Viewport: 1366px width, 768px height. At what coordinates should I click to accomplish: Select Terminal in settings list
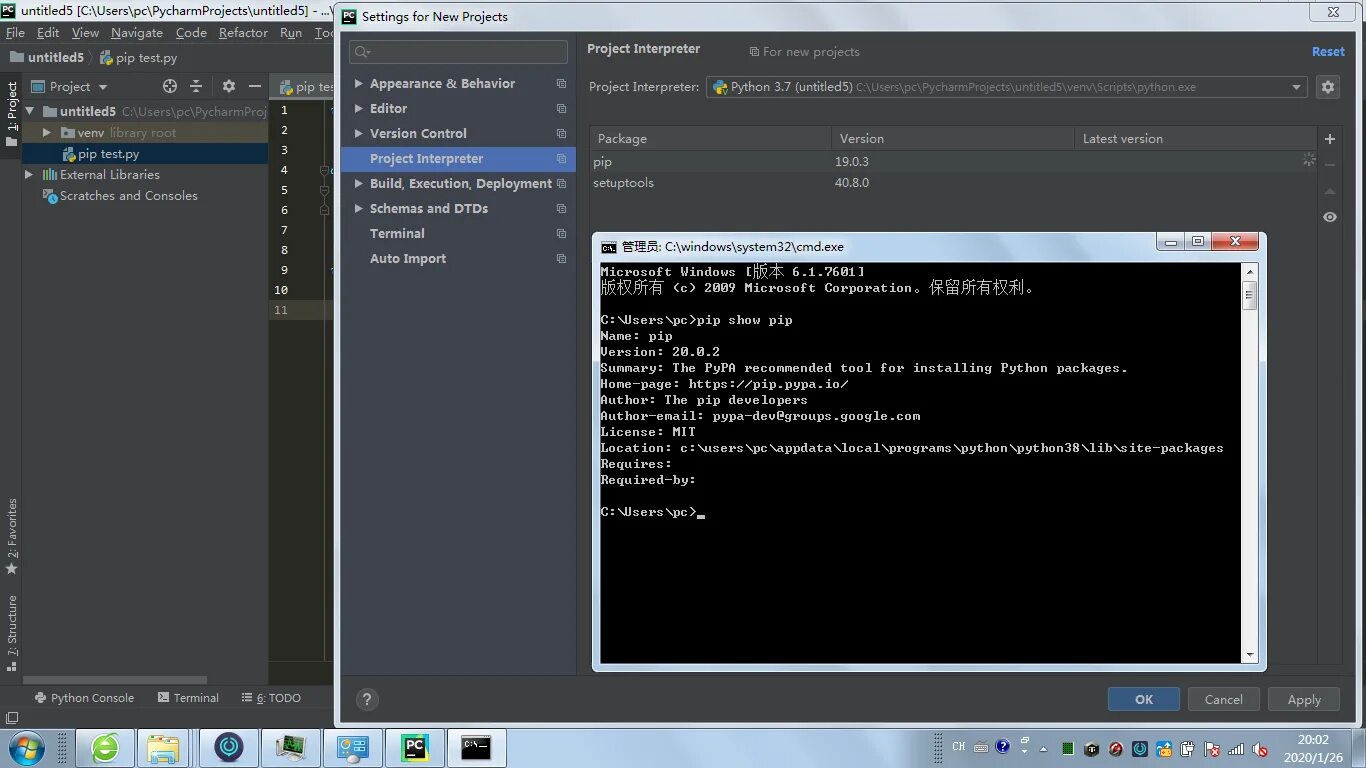tap(397, 234)
